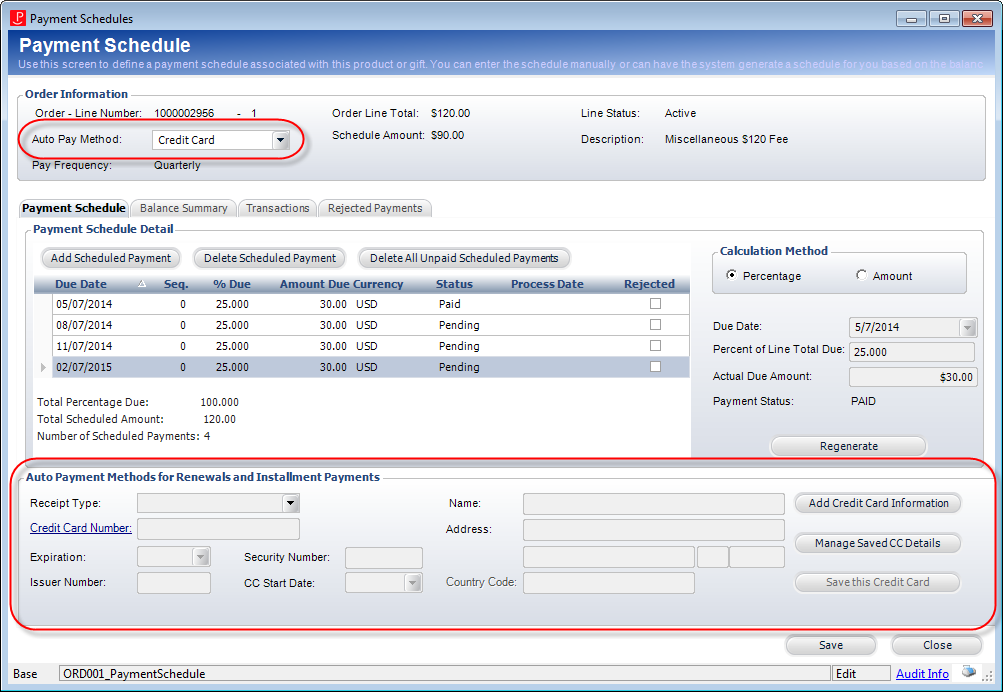Viewport: 1003px width, 692px height.
Task: Click the Name field in auto payment section
Action: tap(654, 503)
